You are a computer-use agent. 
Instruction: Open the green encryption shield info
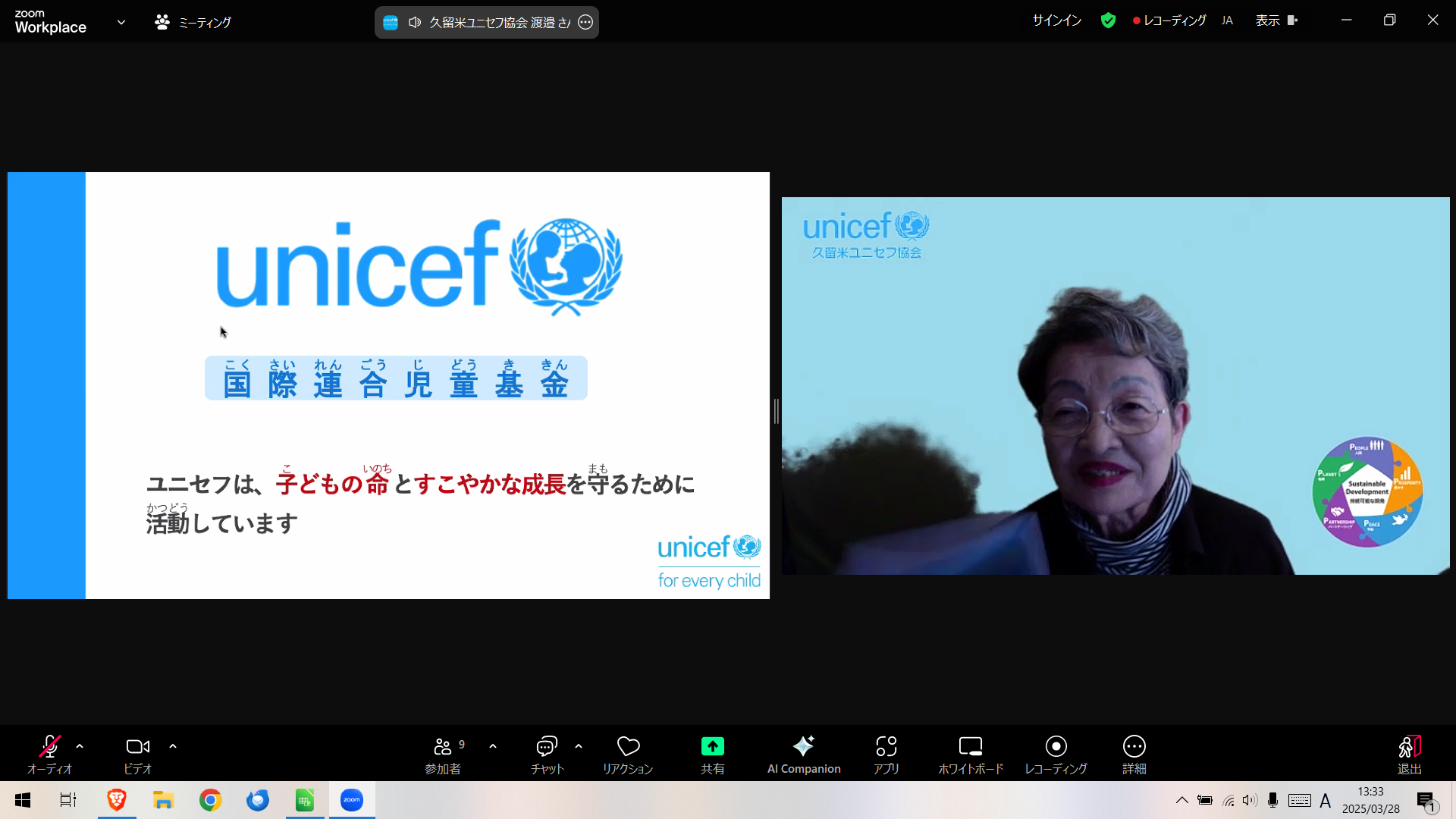(x=1108, y=20)
